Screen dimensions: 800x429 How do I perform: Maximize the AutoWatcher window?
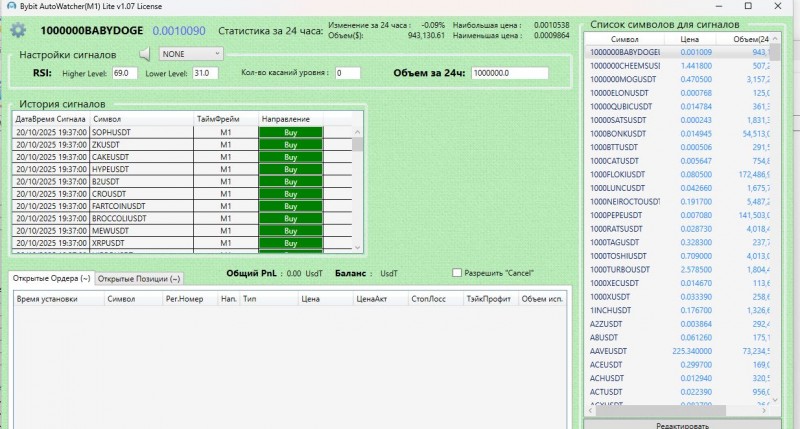[748, 6]
